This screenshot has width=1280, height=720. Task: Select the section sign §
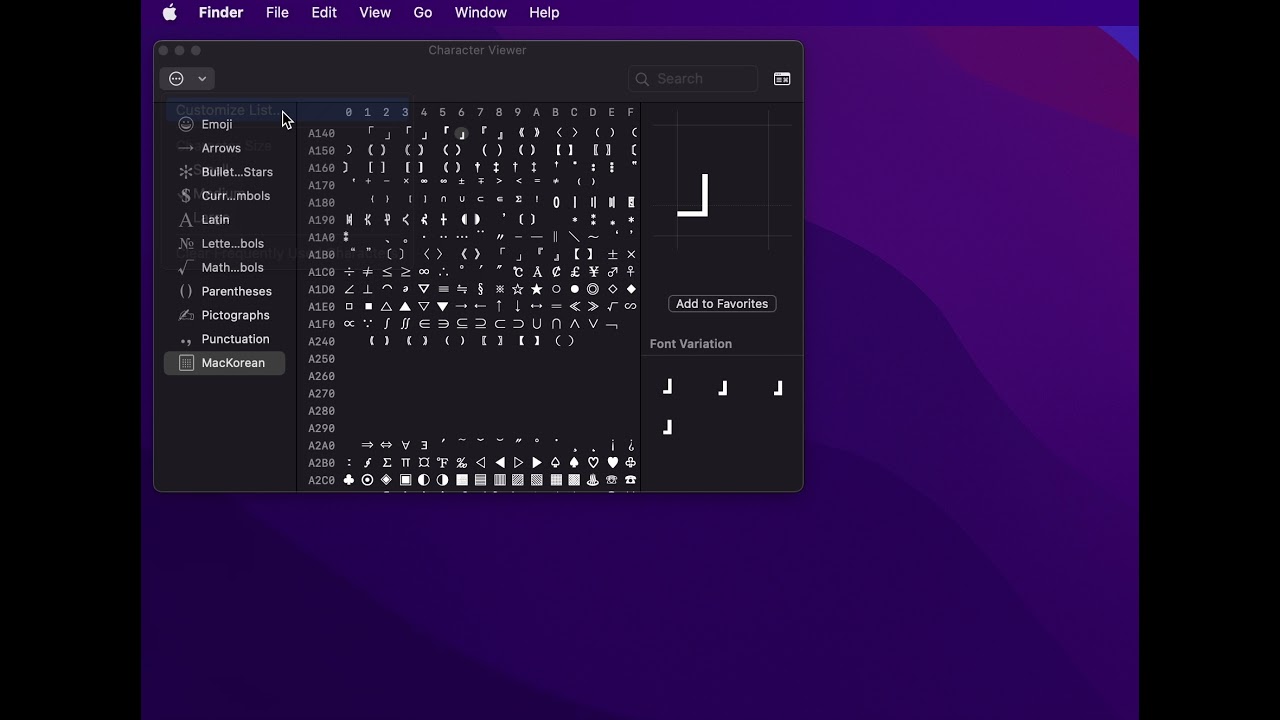click(x=481, y=289)
